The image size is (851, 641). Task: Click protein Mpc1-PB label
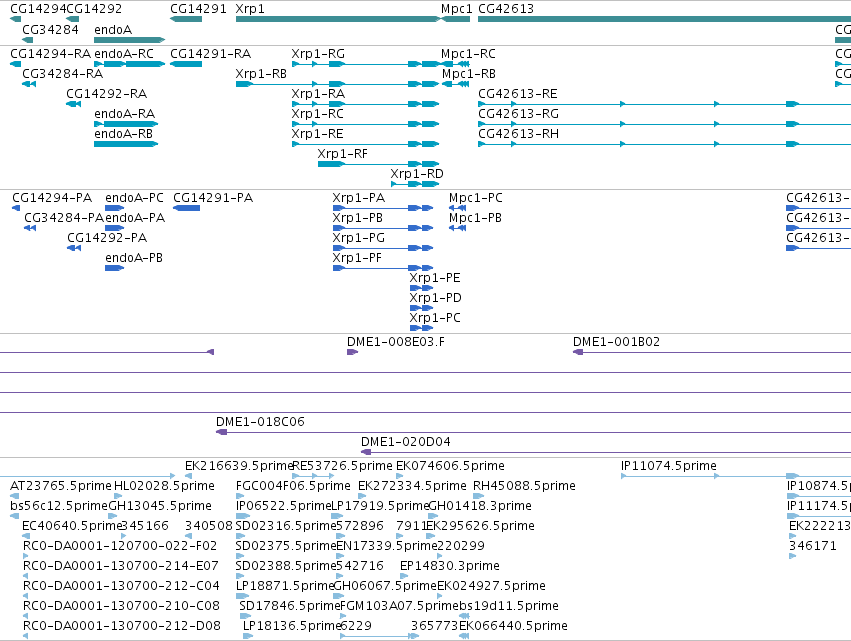click(475, 218)
